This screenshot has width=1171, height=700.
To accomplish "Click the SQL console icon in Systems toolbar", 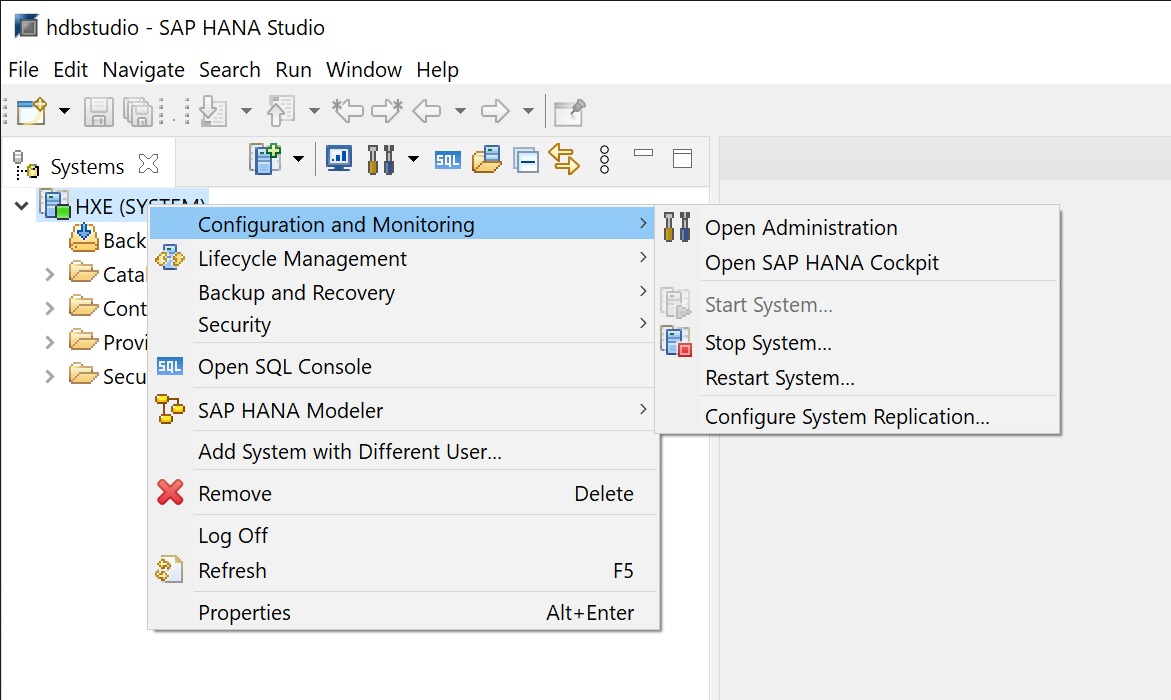I will [x=448, y=160].
